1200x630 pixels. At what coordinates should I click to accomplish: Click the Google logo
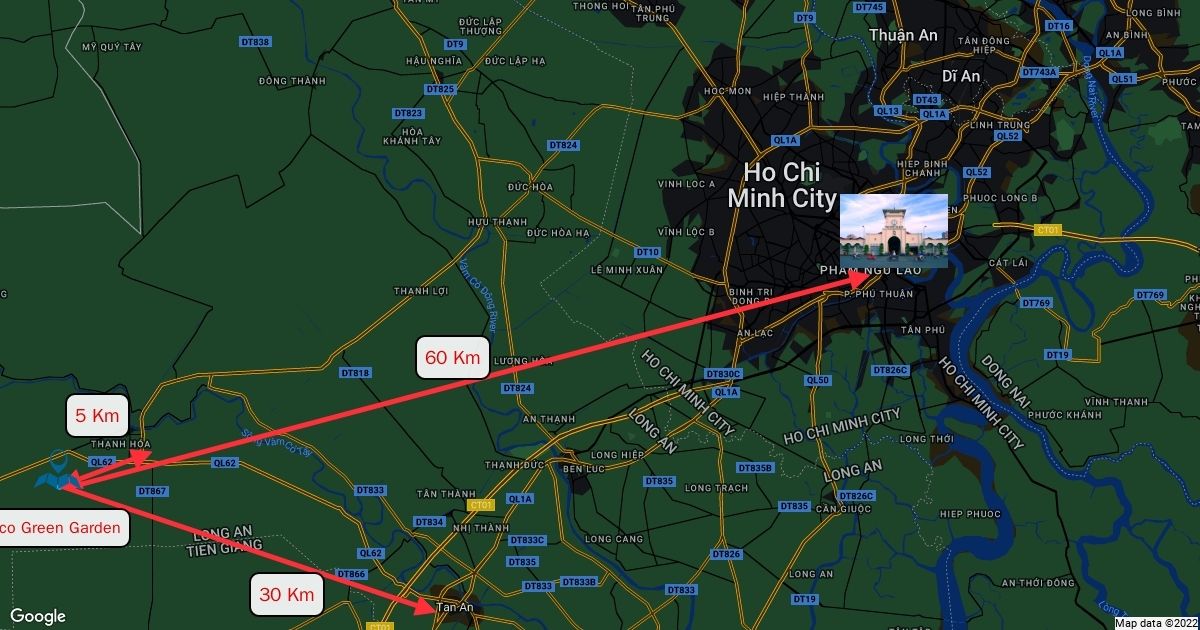pyautogui.click(x=38, y=616)
